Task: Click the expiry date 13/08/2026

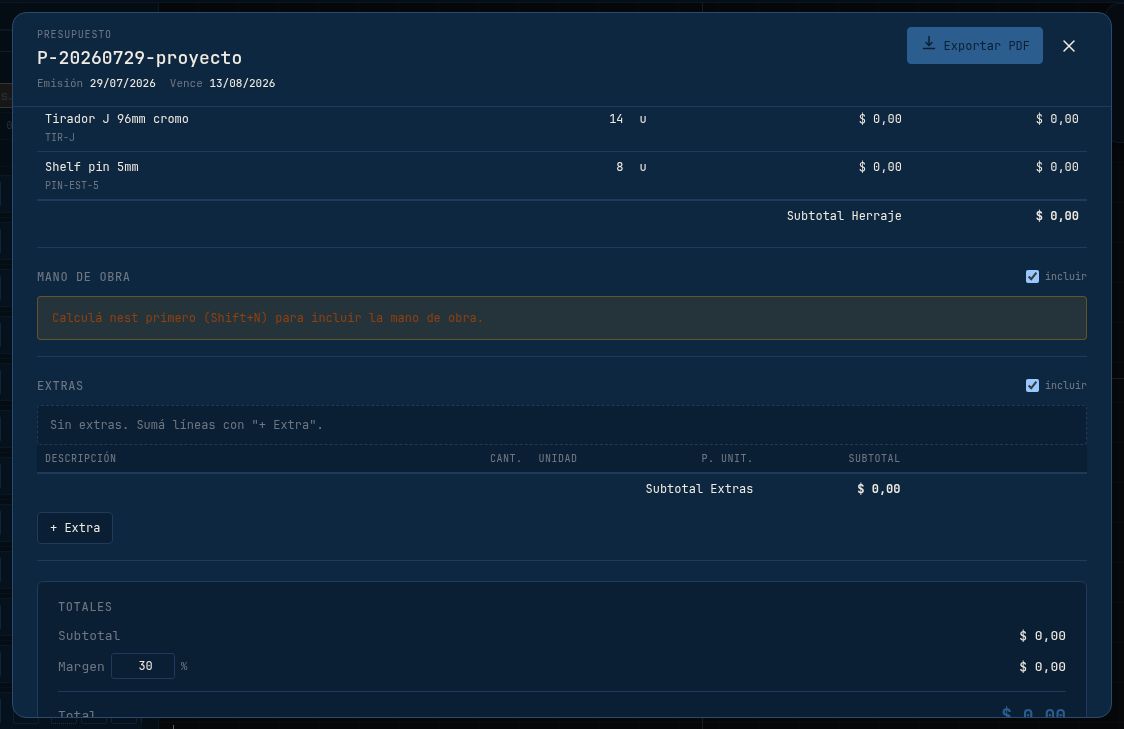Action: pyautogui.click(x=242, y=83)
